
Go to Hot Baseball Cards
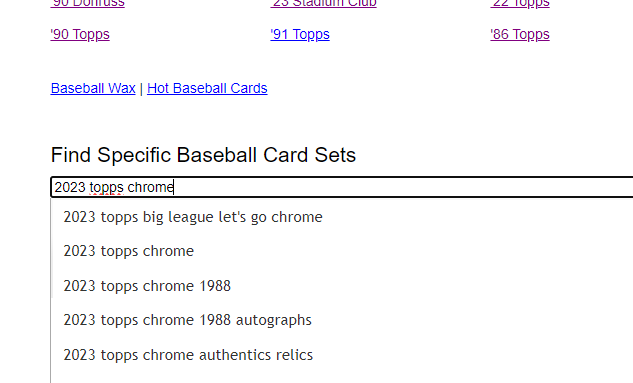pyautogui.click(x=207, y=88)
